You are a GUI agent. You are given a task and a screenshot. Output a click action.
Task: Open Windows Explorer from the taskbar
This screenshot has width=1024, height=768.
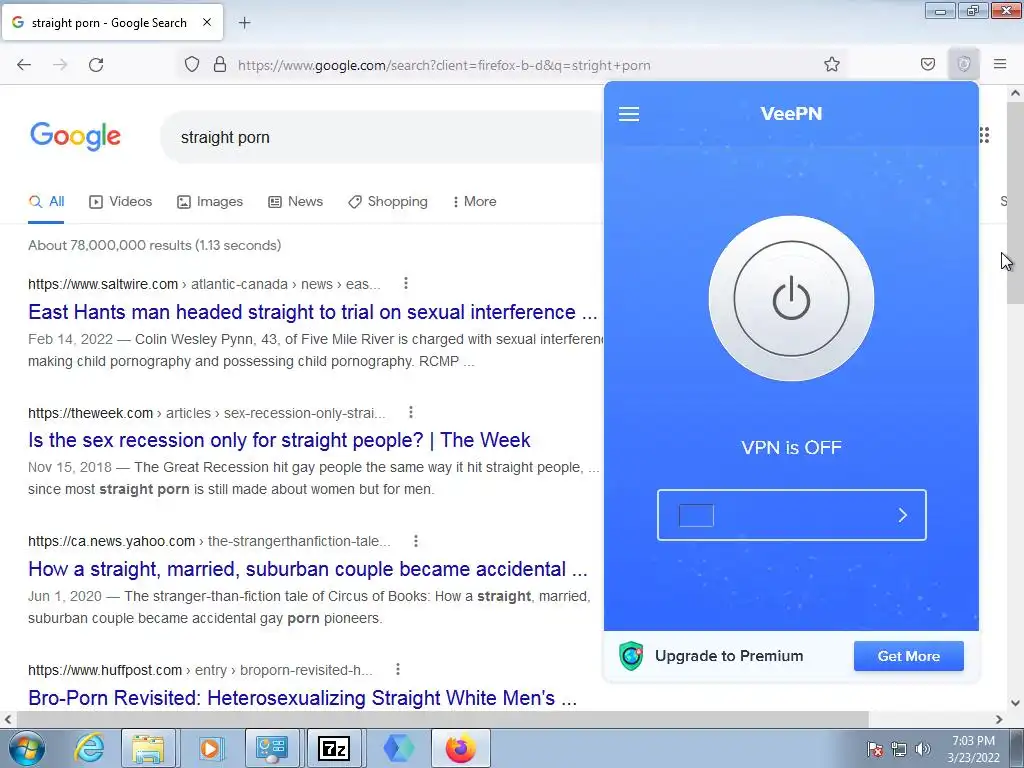[148, 748]
